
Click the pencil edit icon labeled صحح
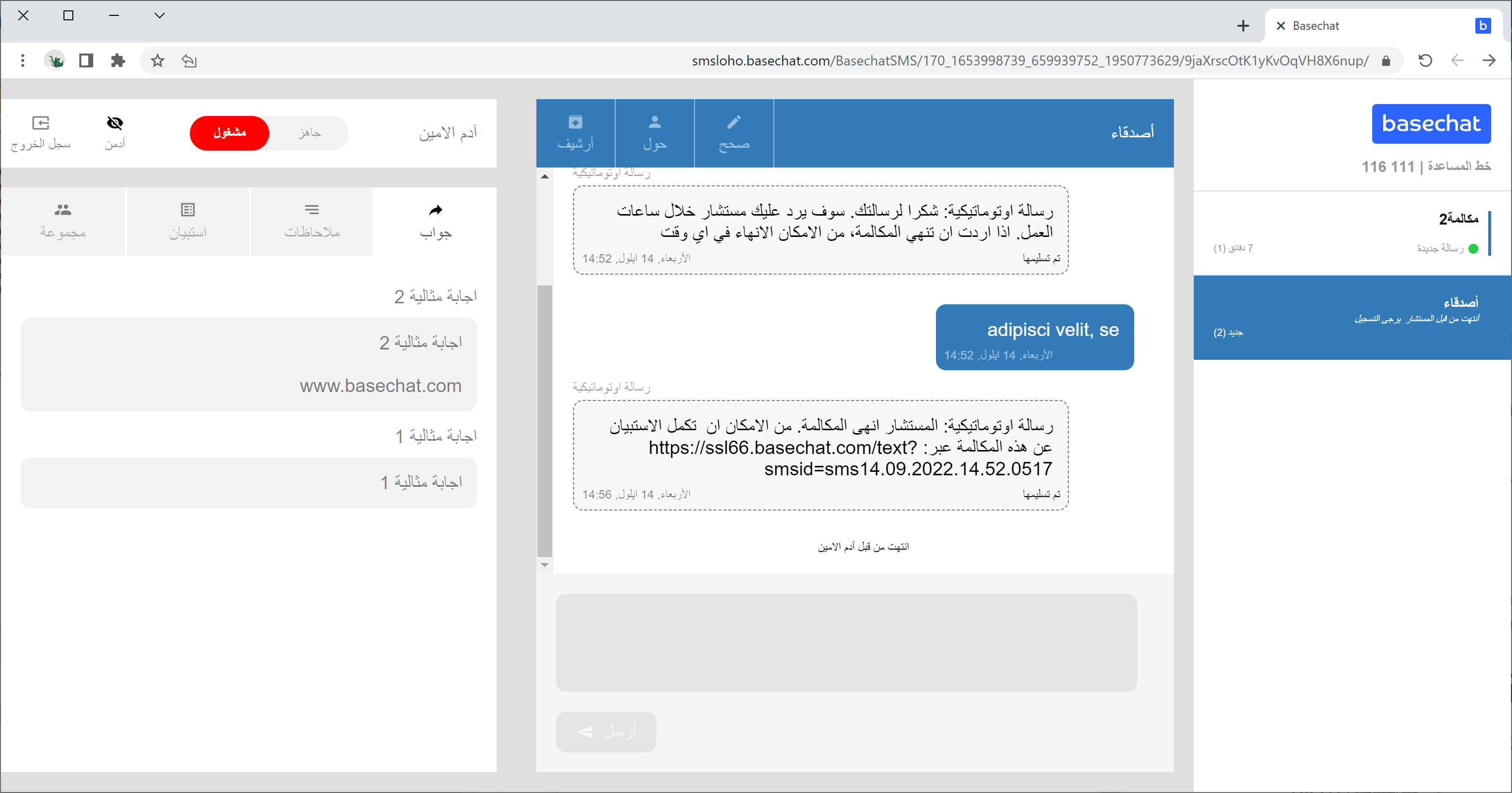click(x=734, y=122)
